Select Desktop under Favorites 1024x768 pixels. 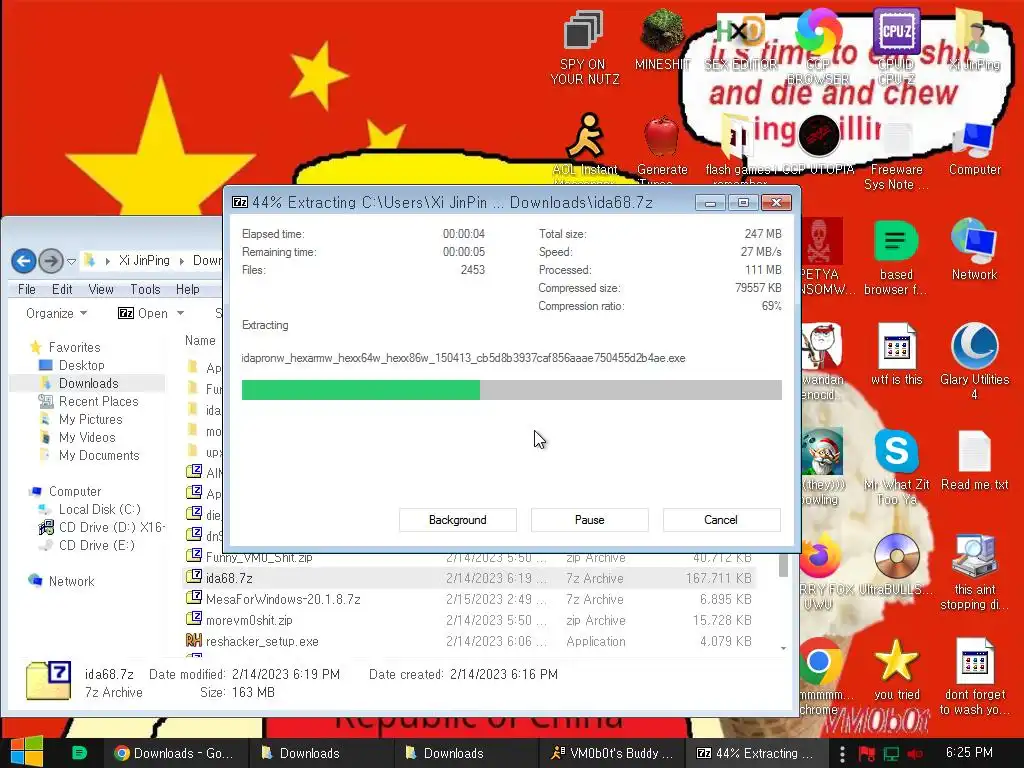(81, 365)
